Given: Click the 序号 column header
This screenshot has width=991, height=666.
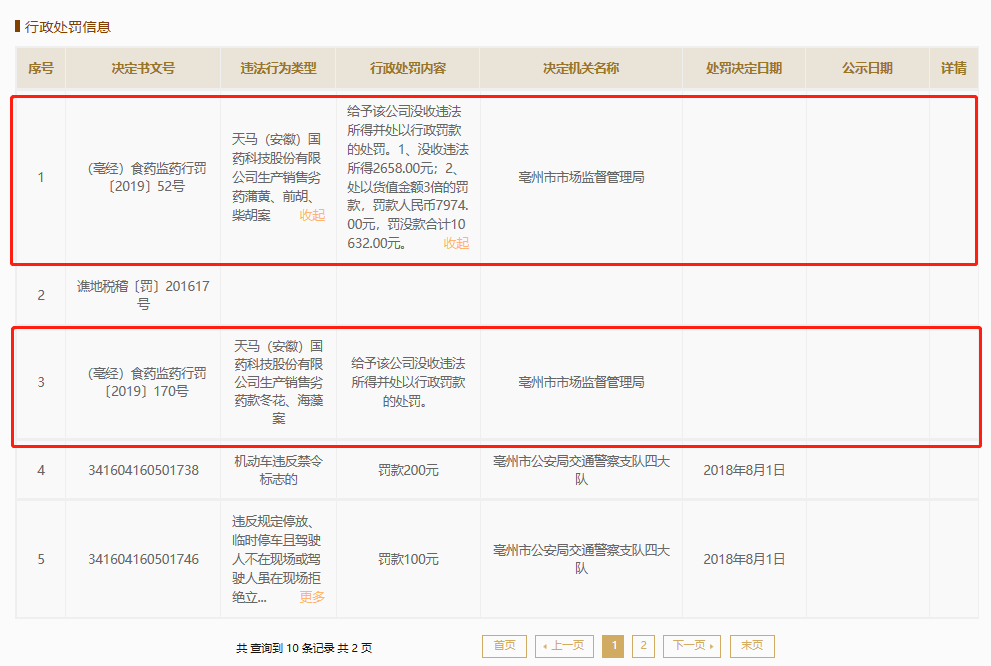Looking at the screenshot, I should coord(41,68).
